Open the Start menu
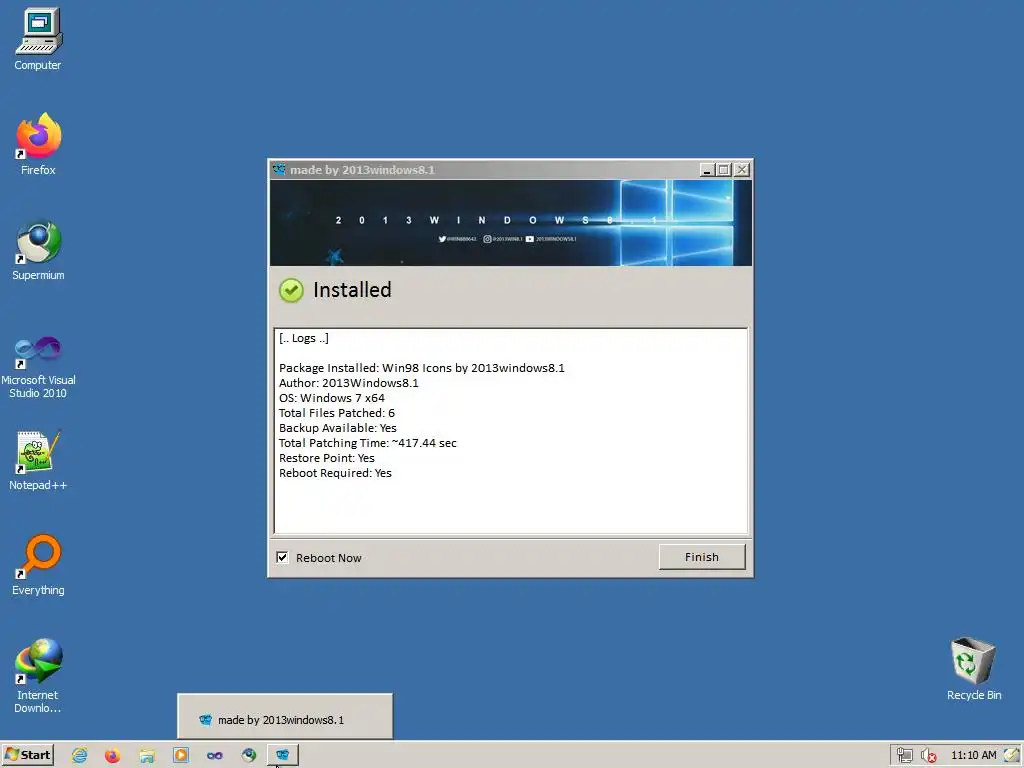1024x768 pixels. 28,755
